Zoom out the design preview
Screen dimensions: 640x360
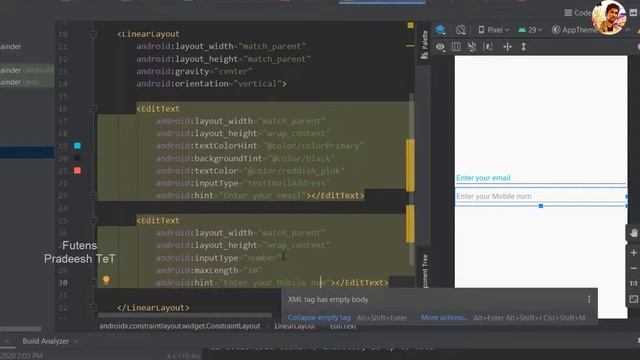[x=633, y=269]
